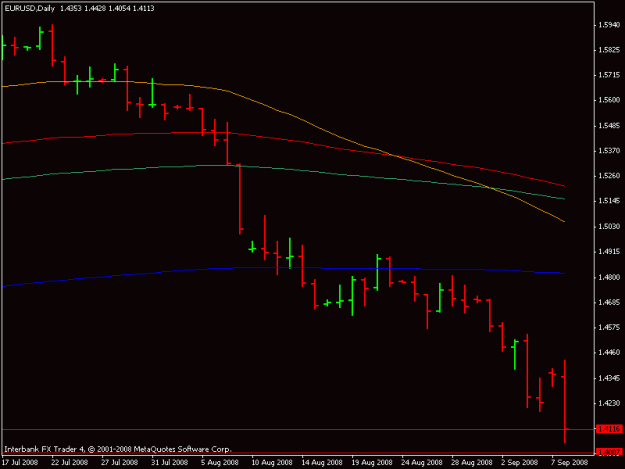Click the 1.4915 price axis label
The height and width of the screenshot is (469, 625).
(609, 251)
